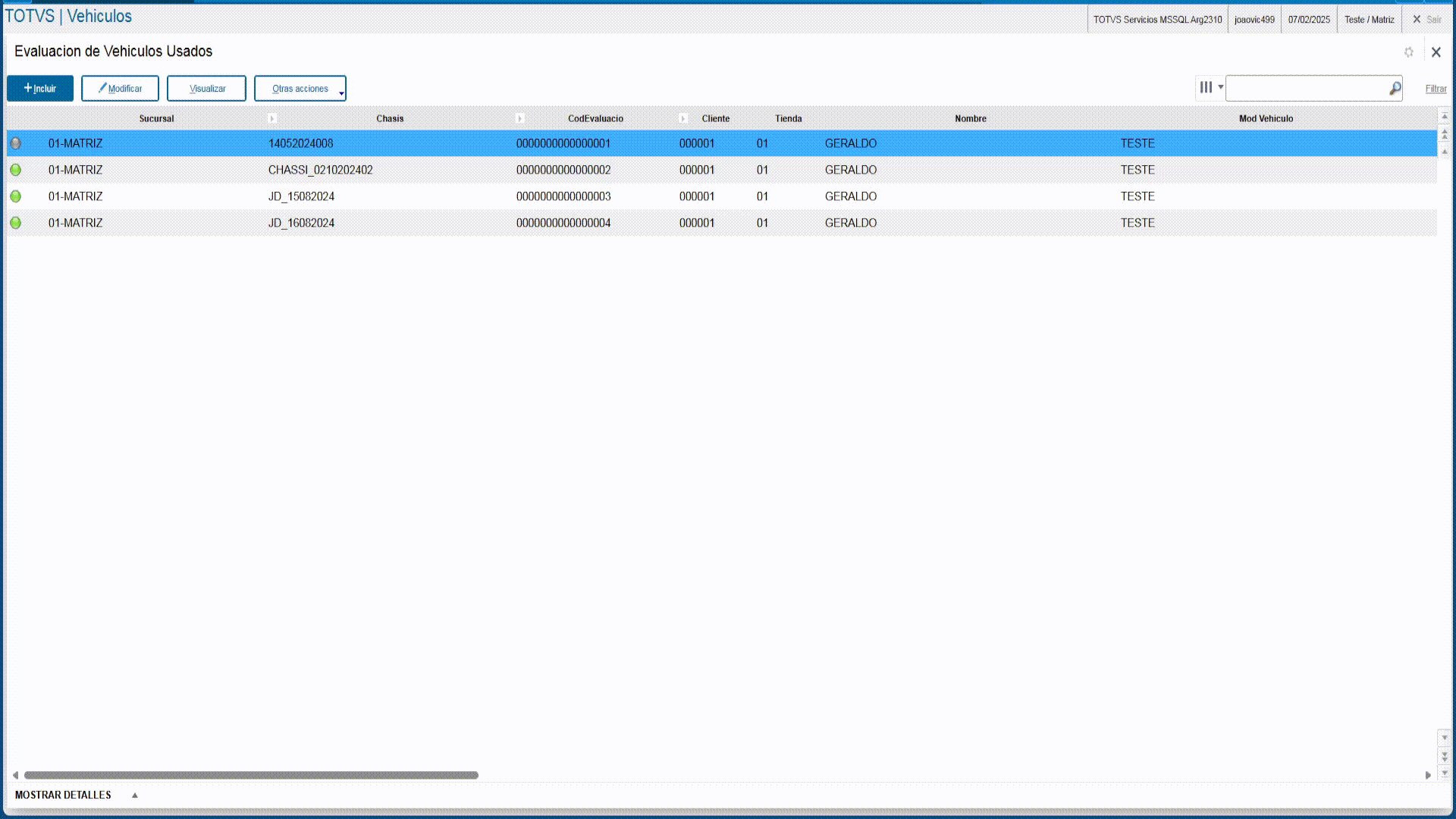
Task: Click status dot of JD_16082024 row
Action: click(16, 223)
